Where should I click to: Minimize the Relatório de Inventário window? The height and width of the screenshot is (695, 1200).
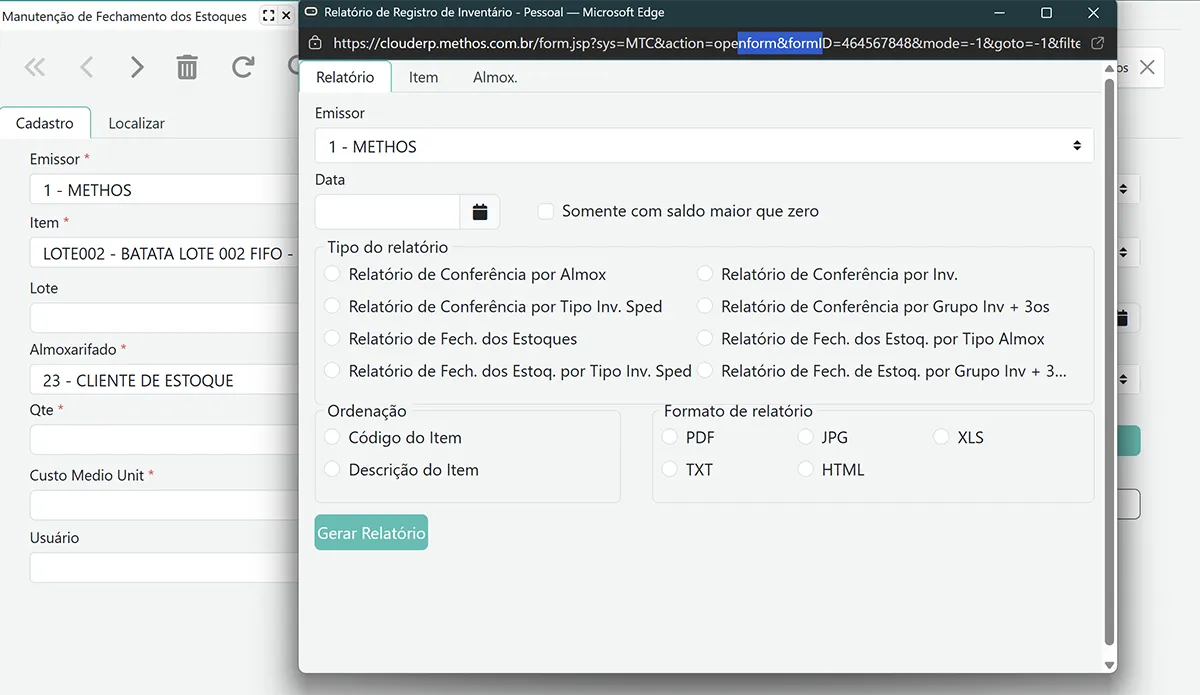(x=997, y=13)
